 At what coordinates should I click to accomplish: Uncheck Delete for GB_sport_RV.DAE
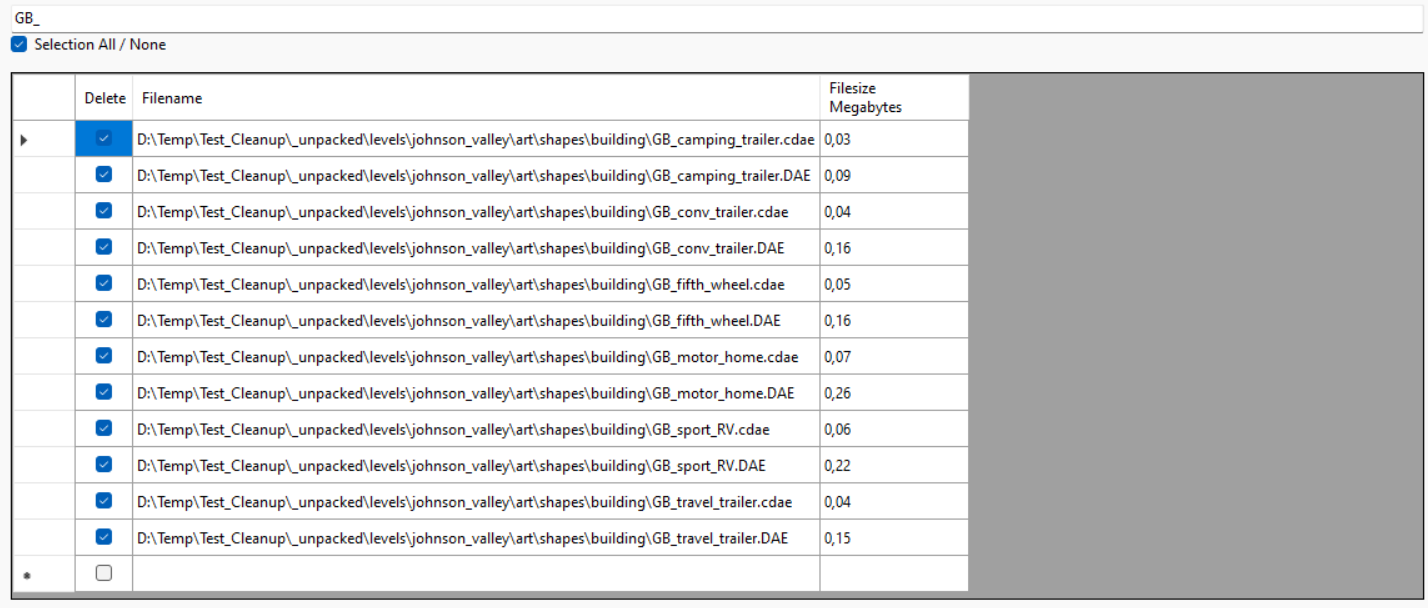(103, 464)
